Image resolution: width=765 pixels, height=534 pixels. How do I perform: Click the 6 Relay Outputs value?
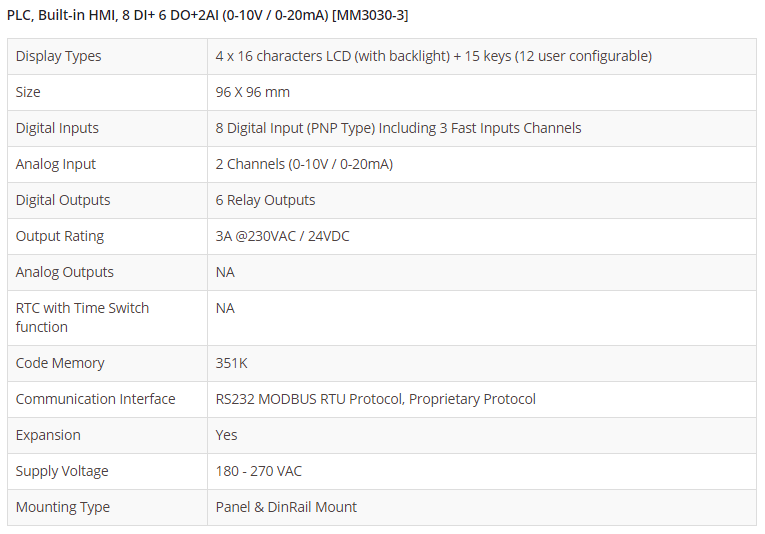tap(265, 200)
